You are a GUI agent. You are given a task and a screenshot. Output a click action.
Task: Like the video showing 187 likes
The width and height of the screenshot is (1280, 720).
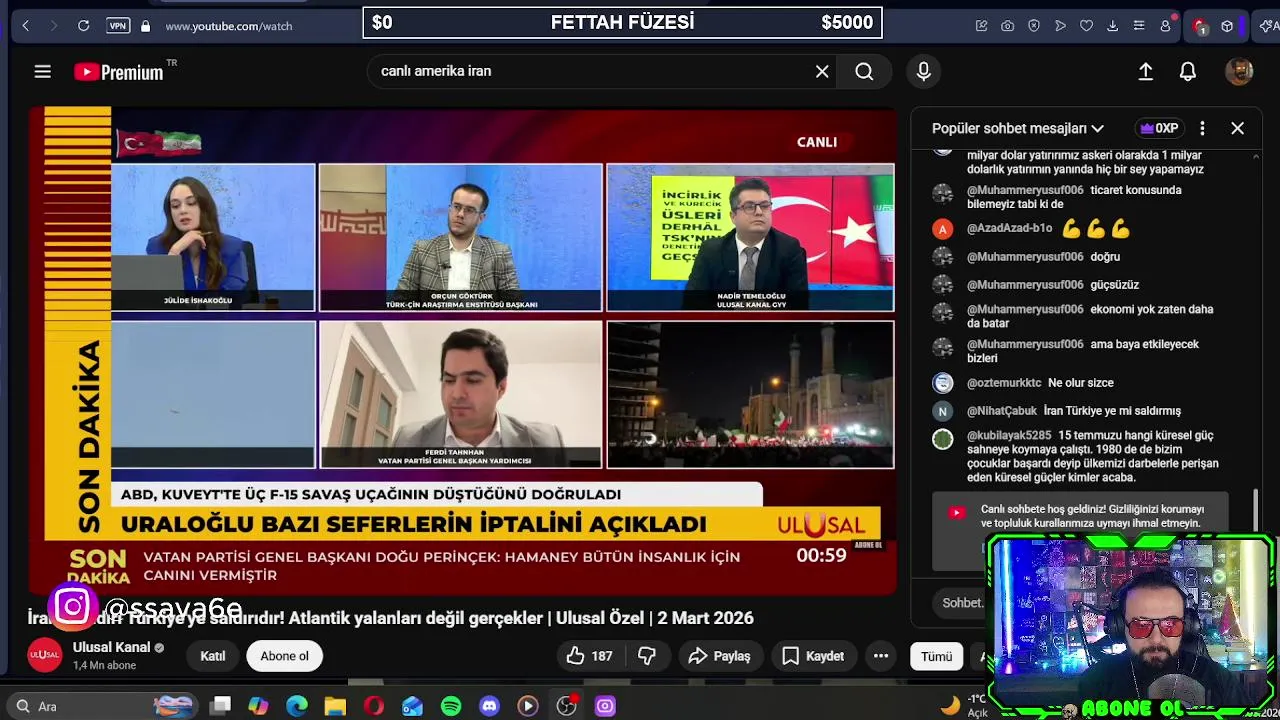590,656
